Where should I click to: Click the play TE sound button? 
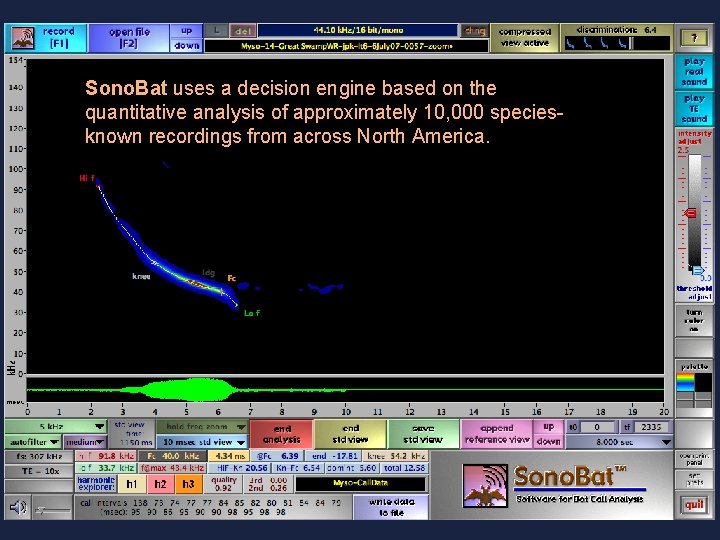[694, 109]
